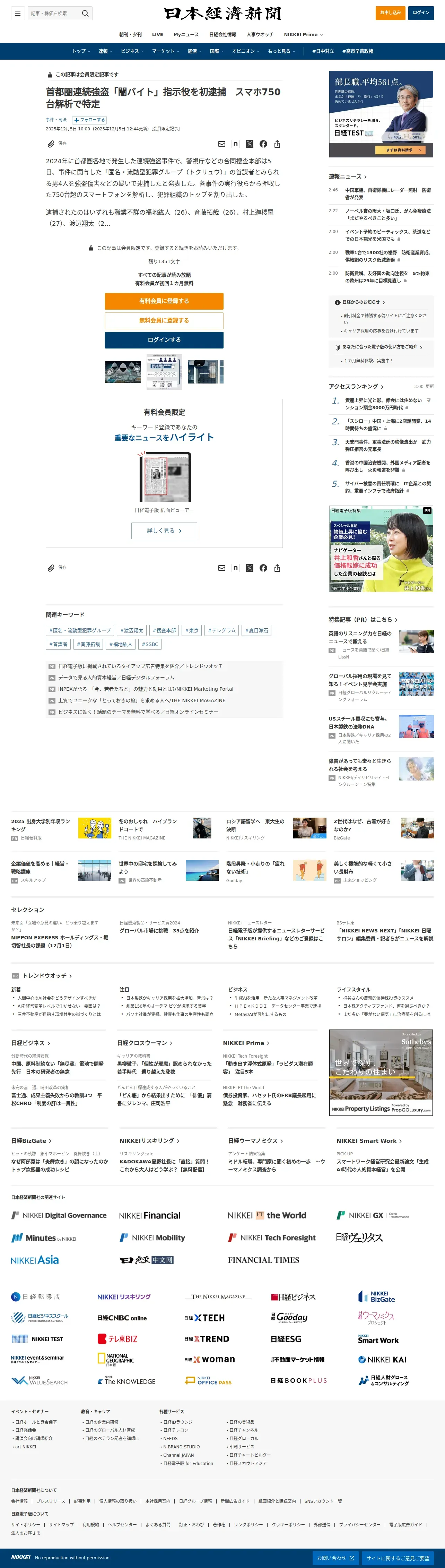Click the bottom note share icon
Screen dimensions: 445x1568
pyautogui.click(x=236, y=568)
